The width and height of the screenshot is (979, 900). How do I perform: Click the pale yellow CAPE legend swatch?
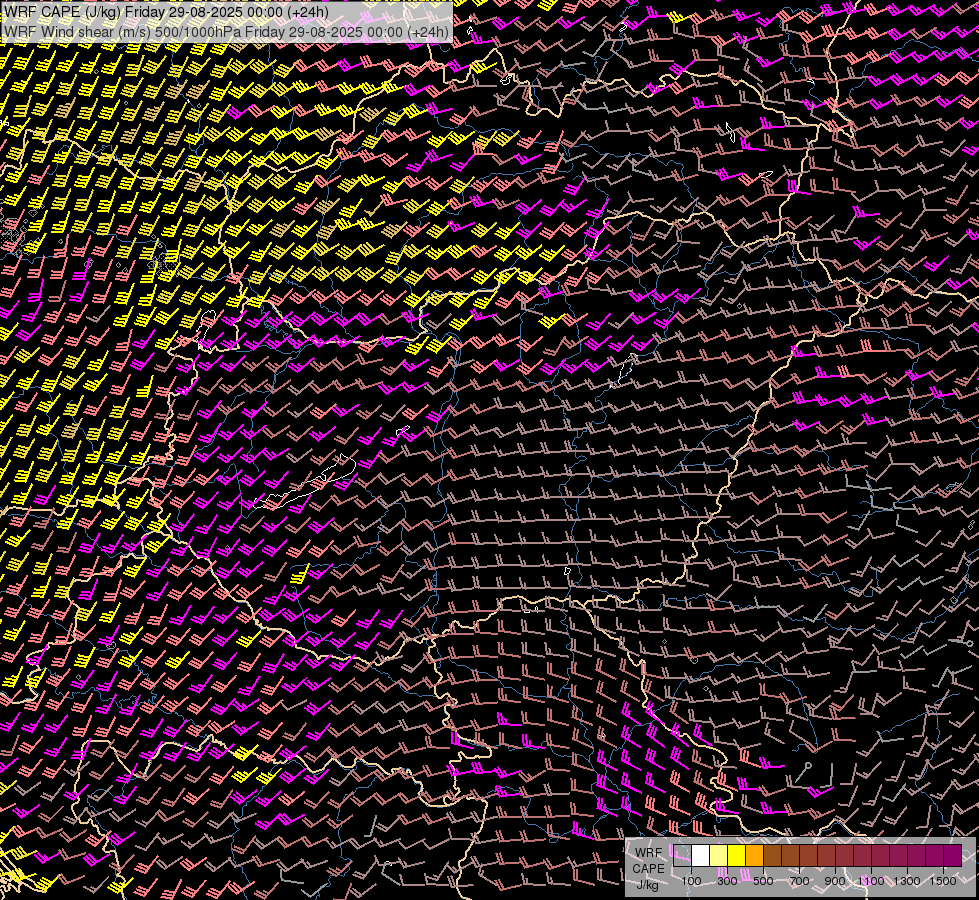(719, 855)
